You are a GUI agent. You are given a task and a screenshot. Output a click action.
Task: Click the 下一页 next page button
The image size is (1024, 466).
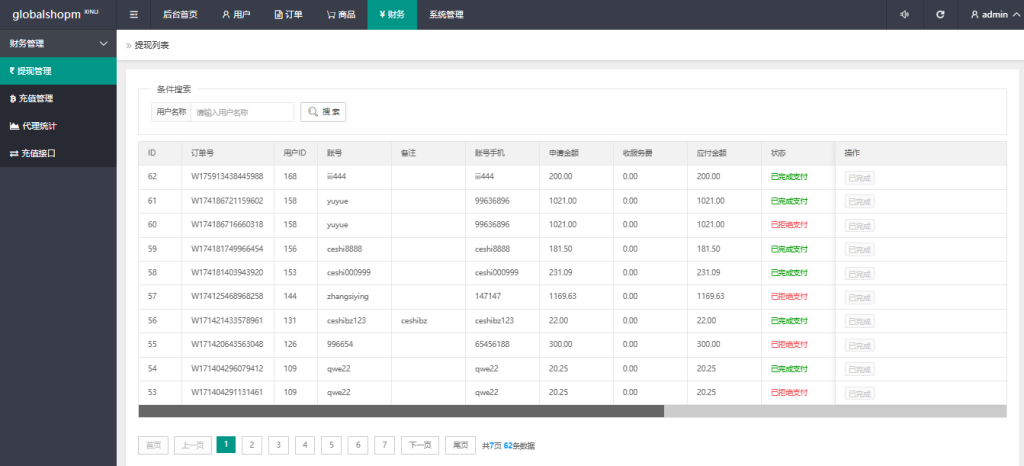(x=420, y=445)
